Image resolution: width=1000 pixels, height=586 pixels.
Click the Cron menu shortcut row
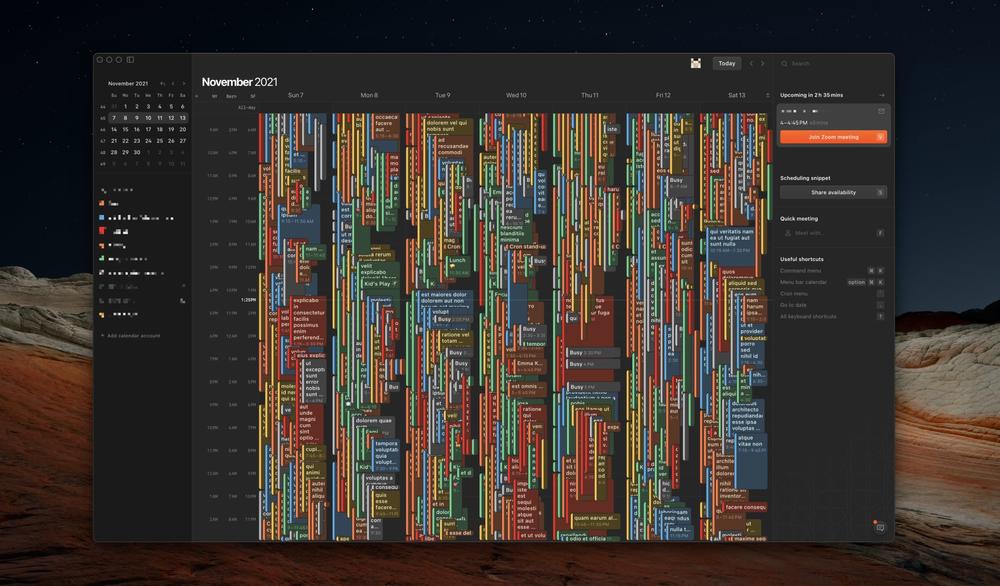click(x=832, y=294)
